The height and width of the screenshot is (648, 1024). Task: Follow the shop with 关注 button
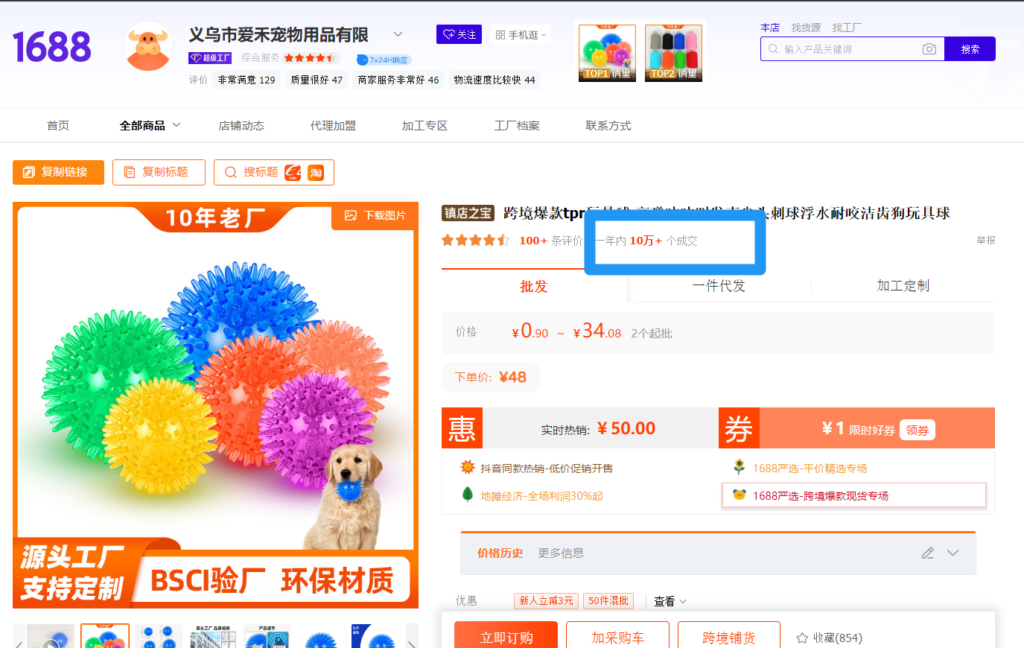[459, 35]
